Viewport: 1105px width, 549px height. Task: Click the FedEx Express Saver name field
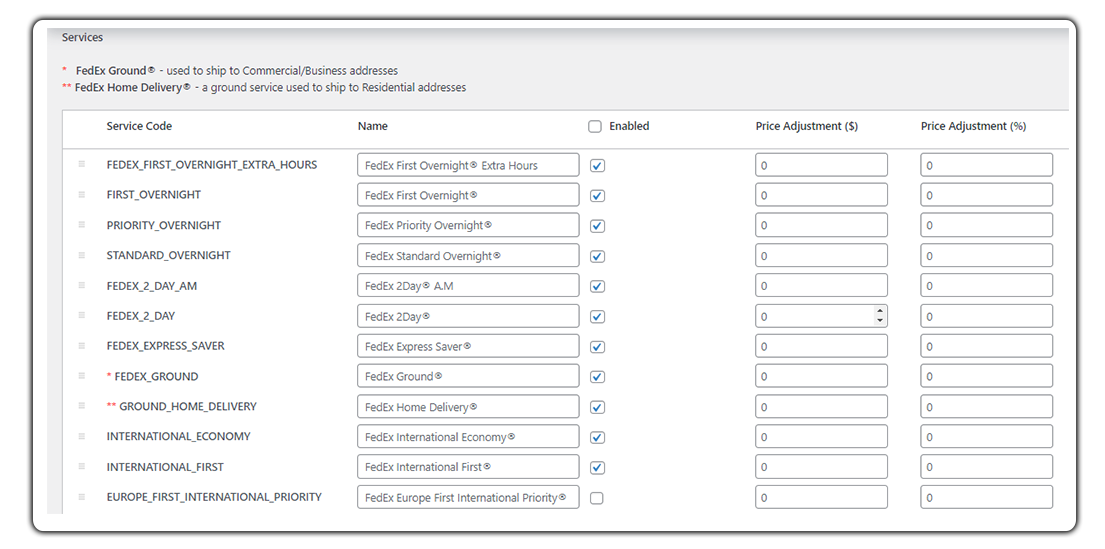468,347
